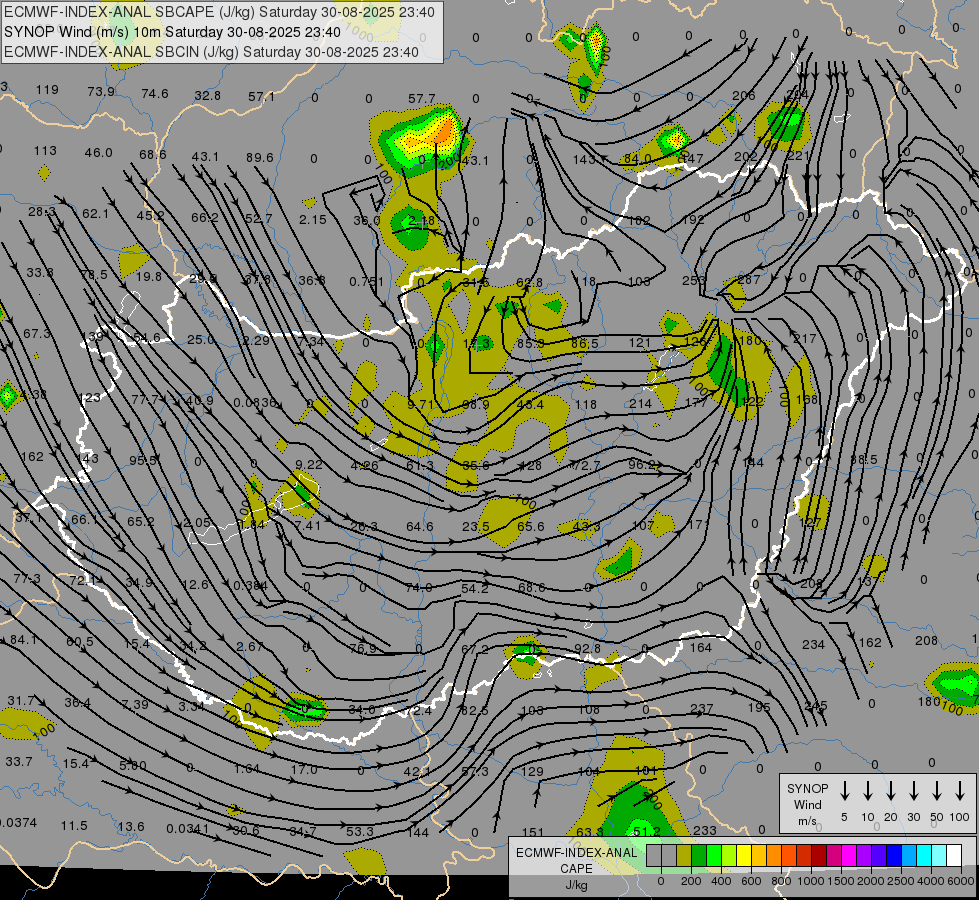Click the '89.6' value on the map
Screen dimensions: 979x900
coord(260,157)
